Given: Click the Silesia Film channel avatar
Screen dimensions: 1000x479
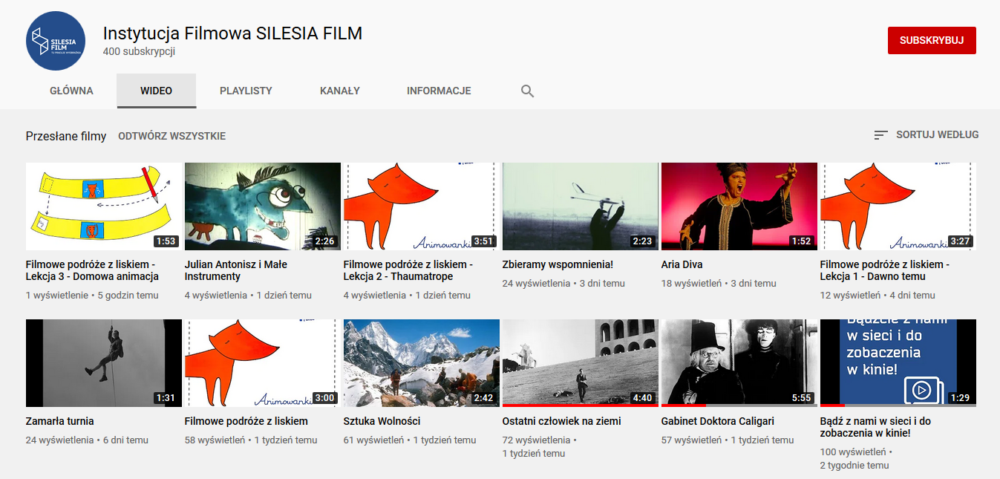Looking at the screenshot, I should [55, 41].
